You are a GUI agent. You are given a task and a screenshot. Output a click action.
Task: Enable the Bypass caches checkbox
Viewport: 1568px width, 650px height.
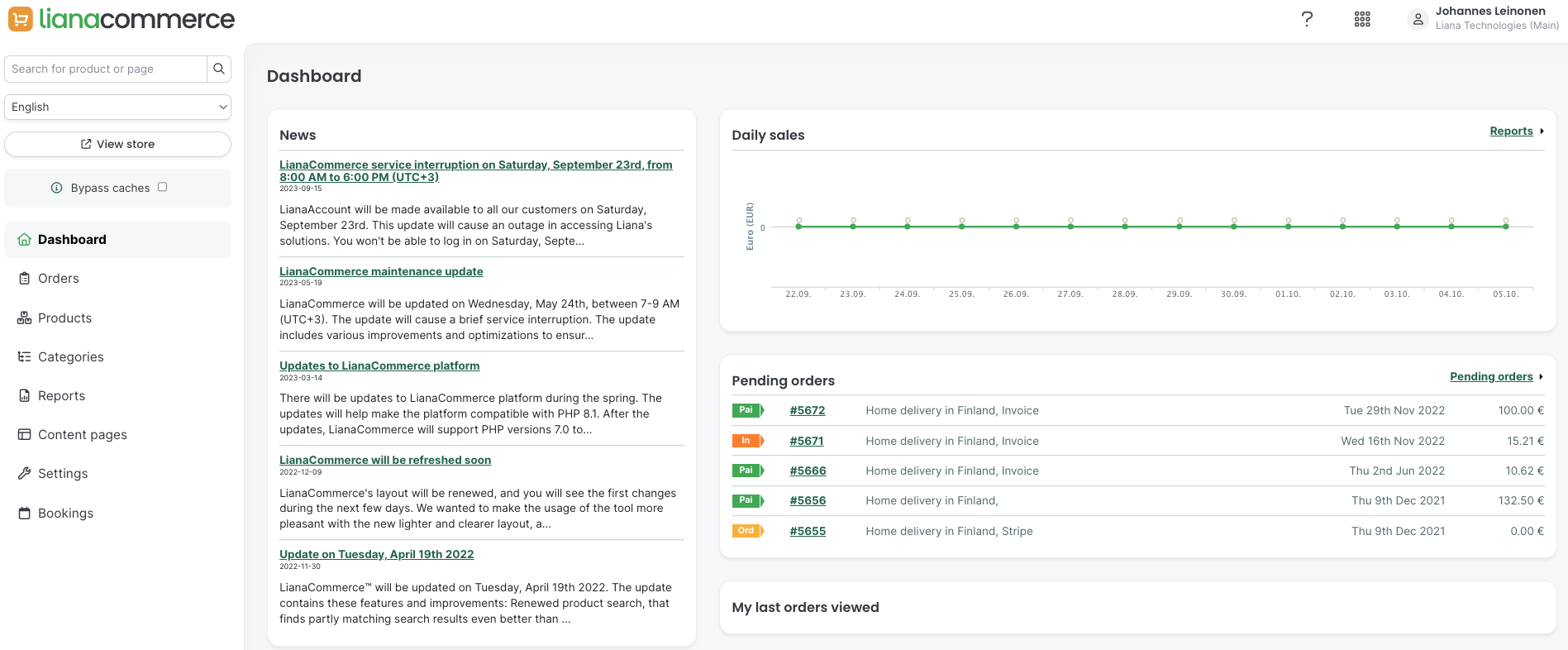(163, 187)
